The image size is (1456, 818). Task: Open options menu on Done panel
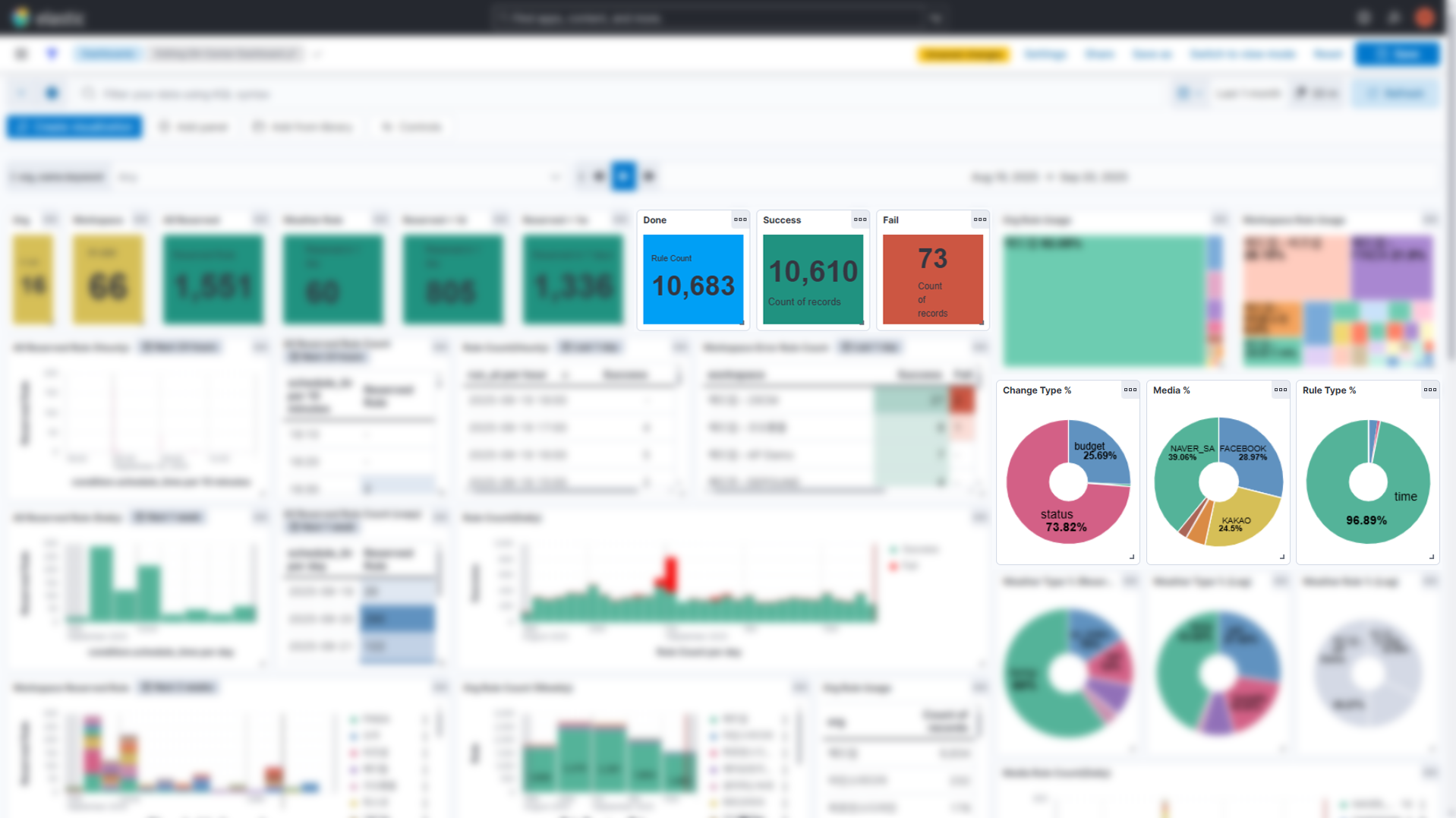point(739,220)
